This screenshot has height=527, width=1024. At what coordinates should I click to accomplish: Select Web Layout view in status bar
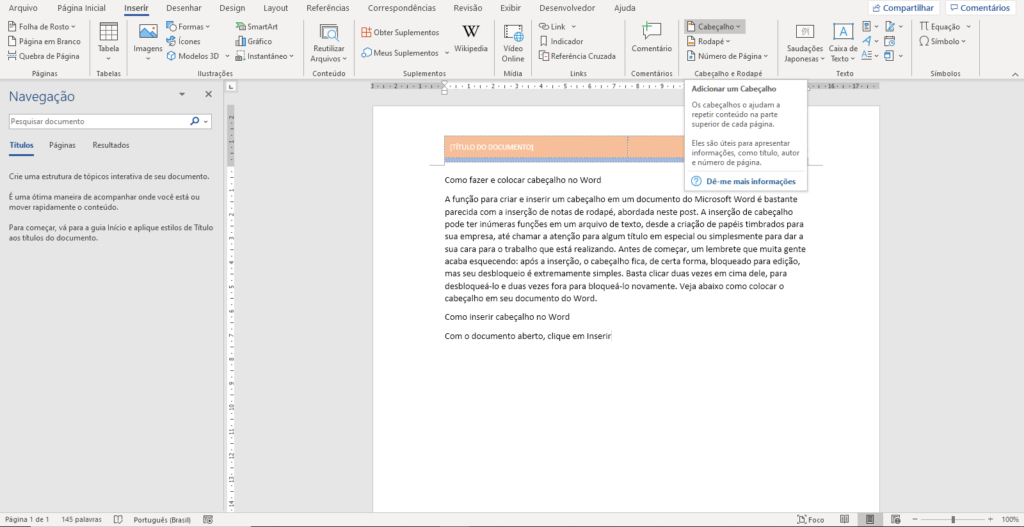pos(894,520)
